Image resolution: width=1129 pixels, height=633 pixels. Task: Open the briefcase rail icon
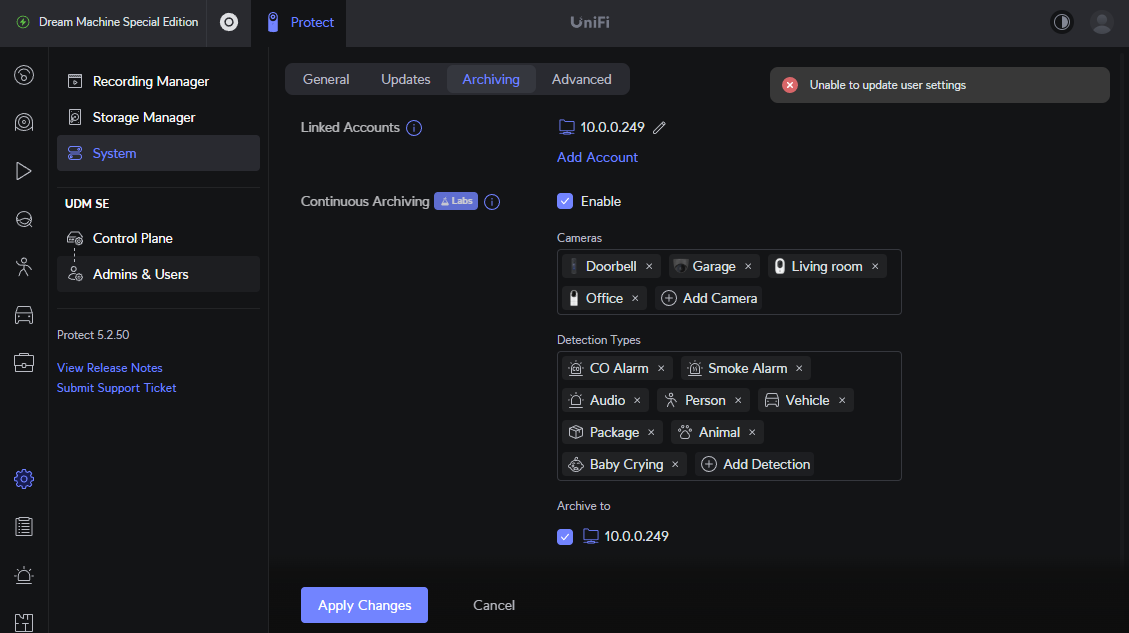[x=24, y=362]
